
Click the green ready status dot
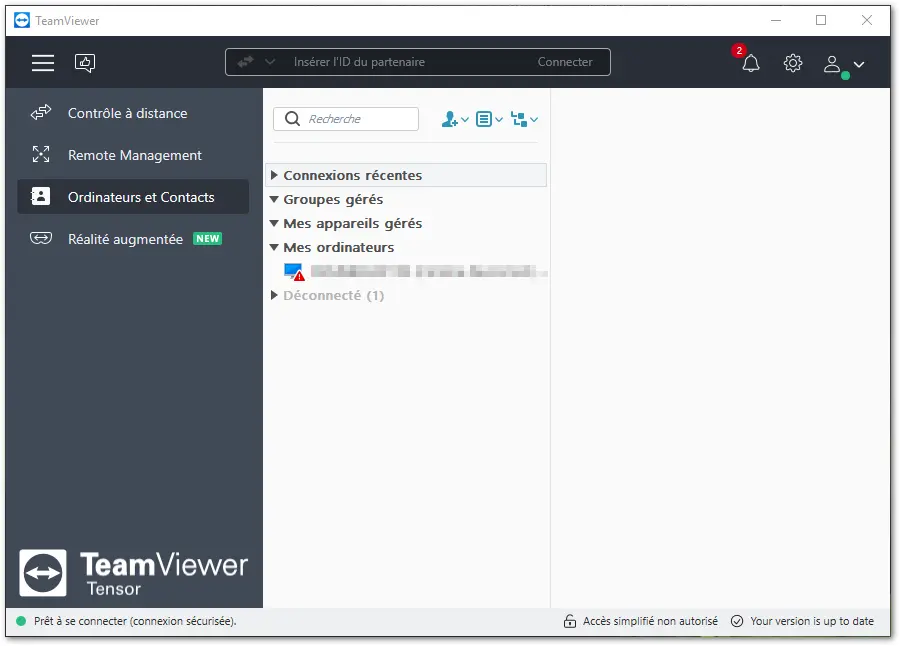point(21,621)
